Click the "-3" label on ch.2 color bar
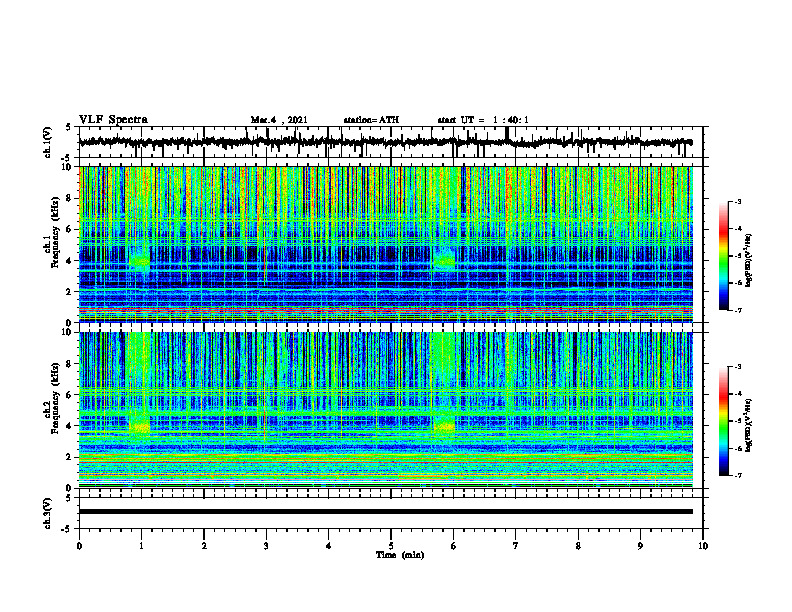The width and height of the screenshot is (792, 612). click(737, 367)
